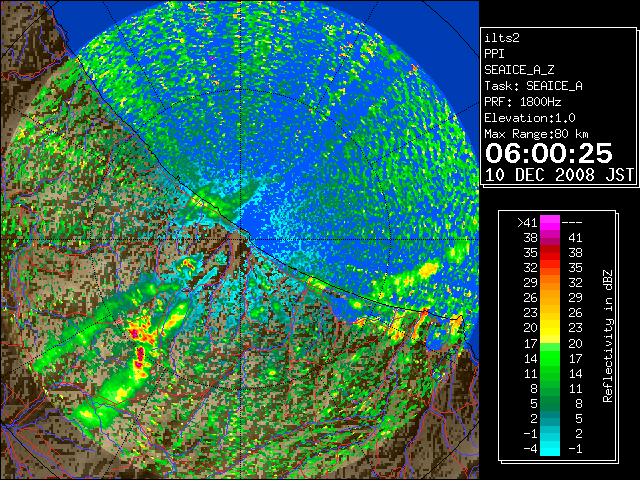Click the radar site at the crosshair center
The image size is (640, 480).
click(x=241, y=239)
